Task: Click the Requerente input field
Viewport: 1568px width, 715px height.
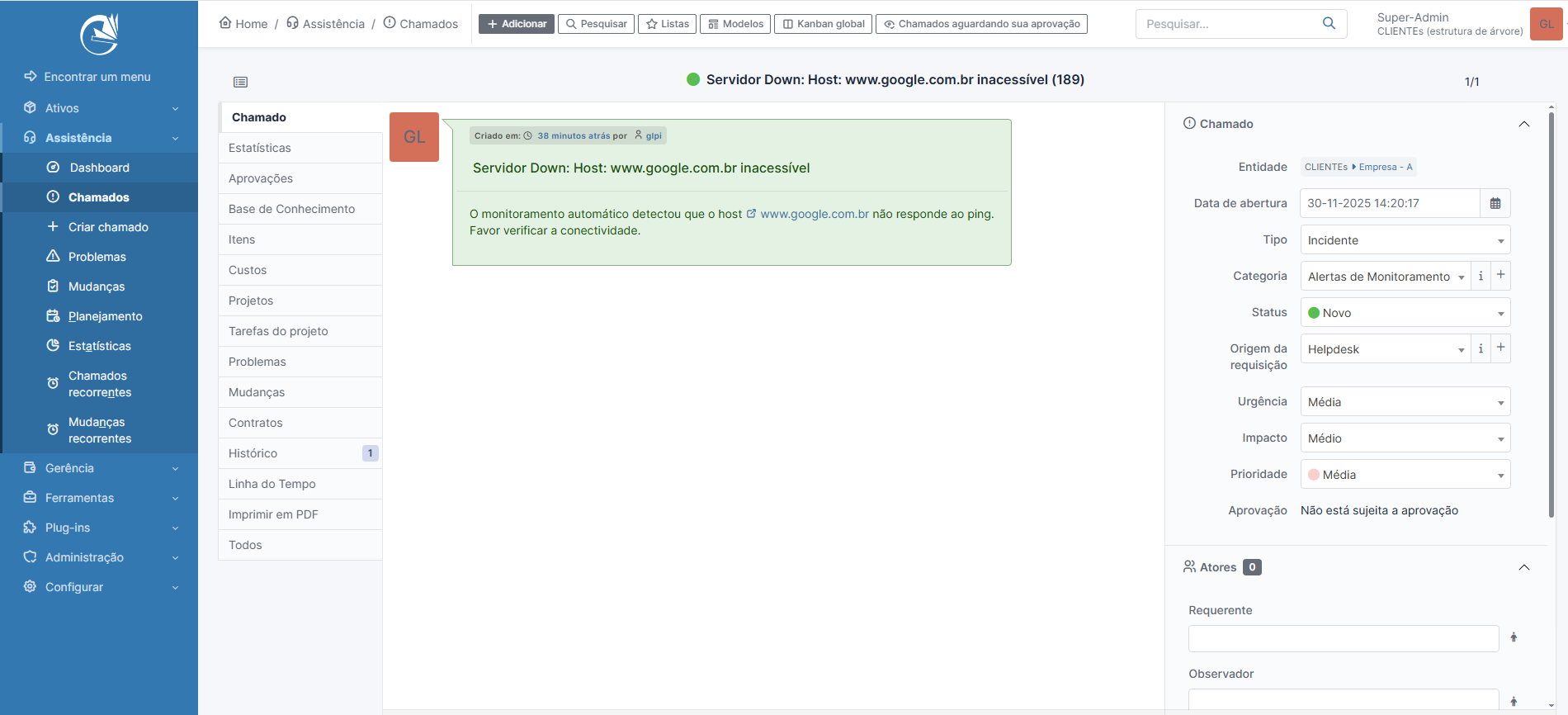Action: [1343, 638]
